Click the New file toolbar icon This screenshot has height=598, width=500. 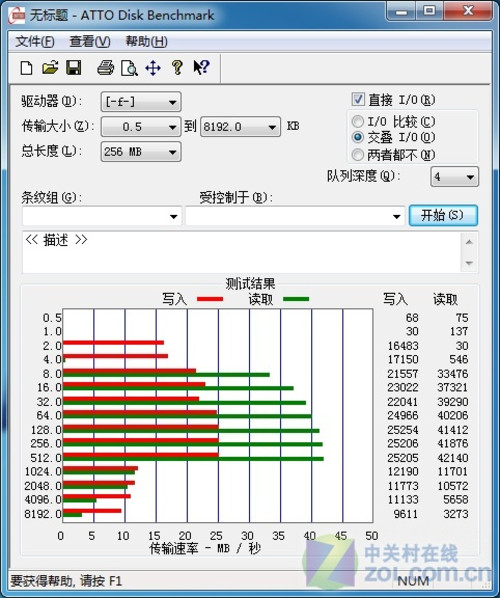click(26, 68)
